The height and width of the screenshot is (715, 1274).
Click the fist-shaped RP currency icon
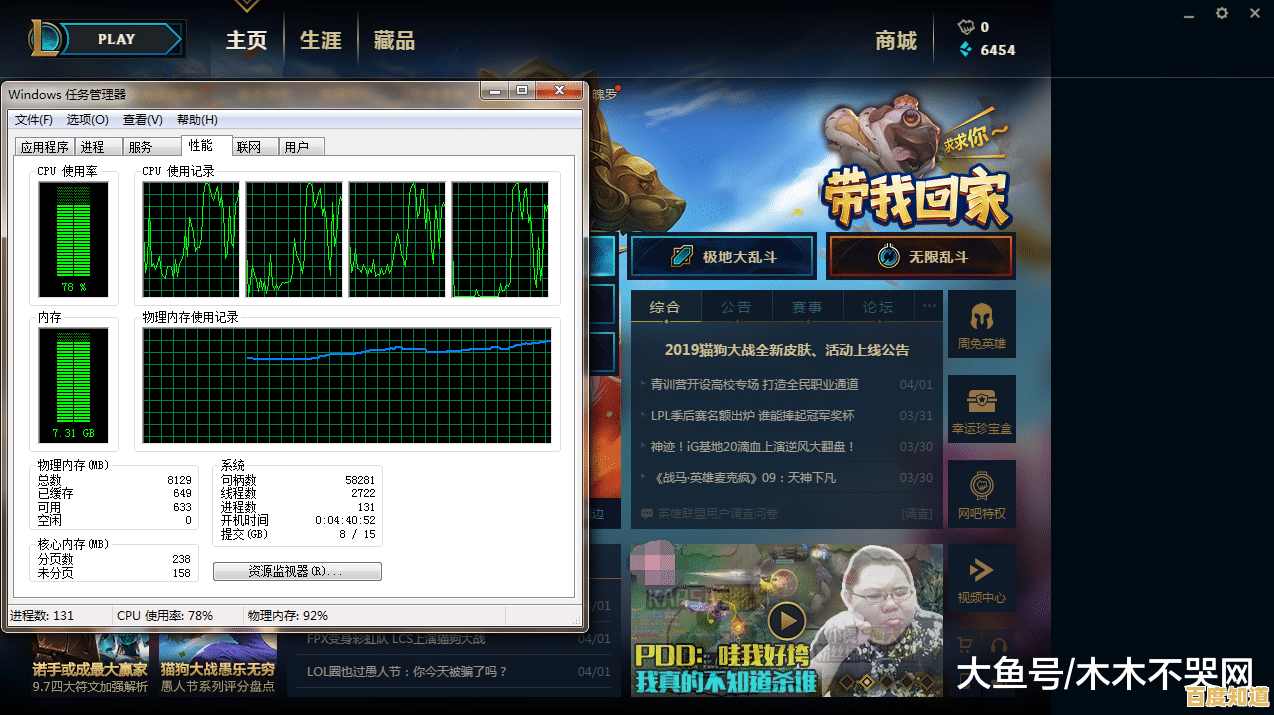click(965, 26)
